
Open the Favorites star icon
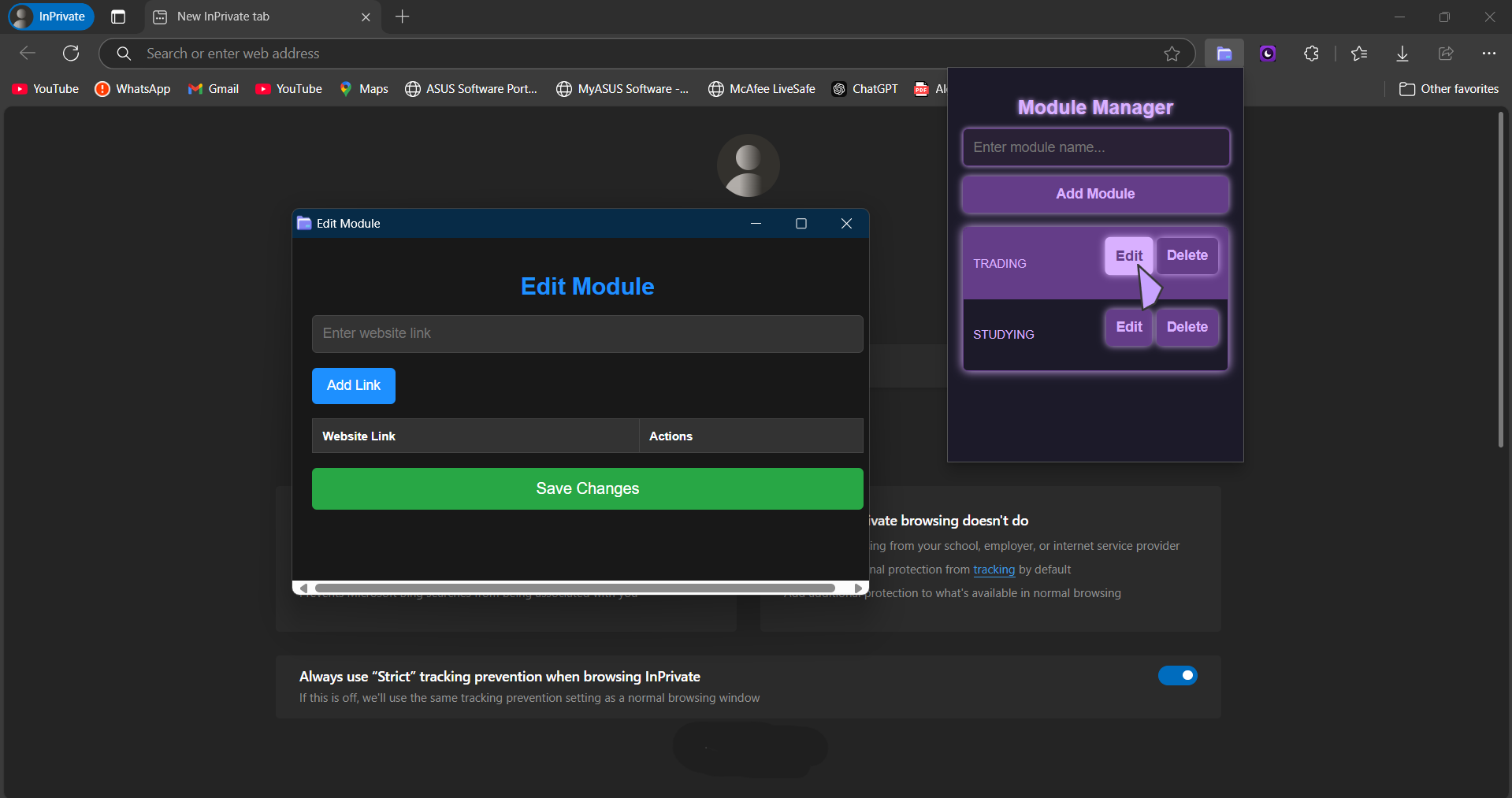[1358, 53]
